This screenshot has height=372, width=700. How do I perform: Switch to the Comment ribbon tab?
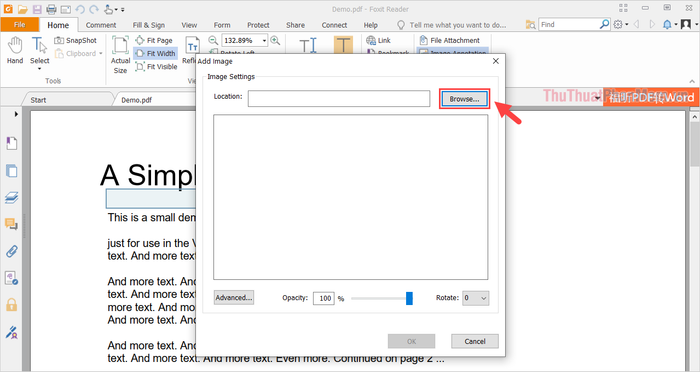[101, 25]
